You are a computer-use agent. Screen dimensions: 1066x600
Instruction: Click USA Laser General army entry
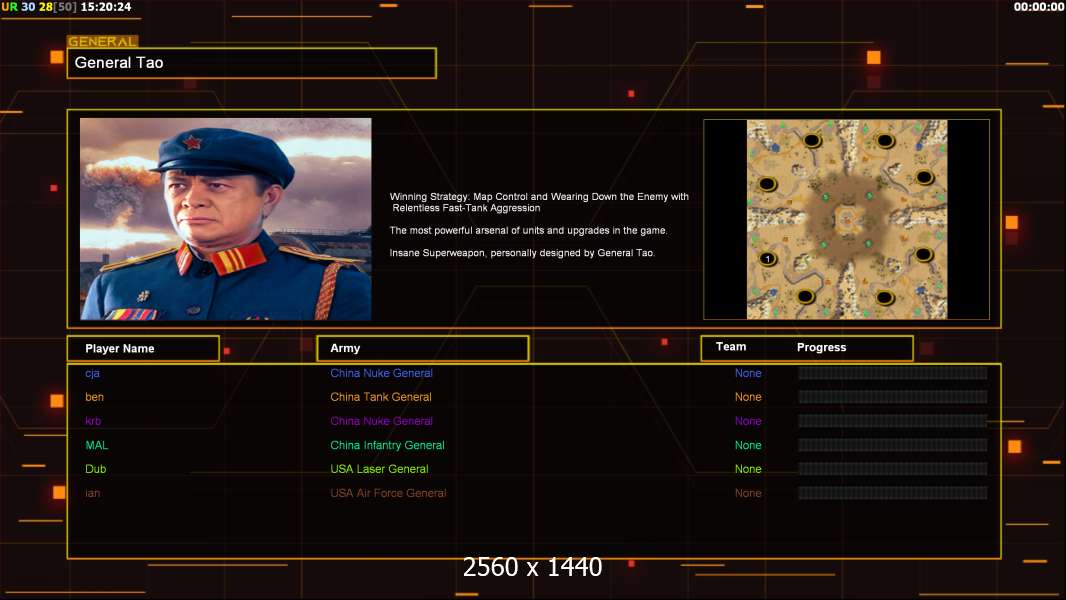click(x=379, y=469)
